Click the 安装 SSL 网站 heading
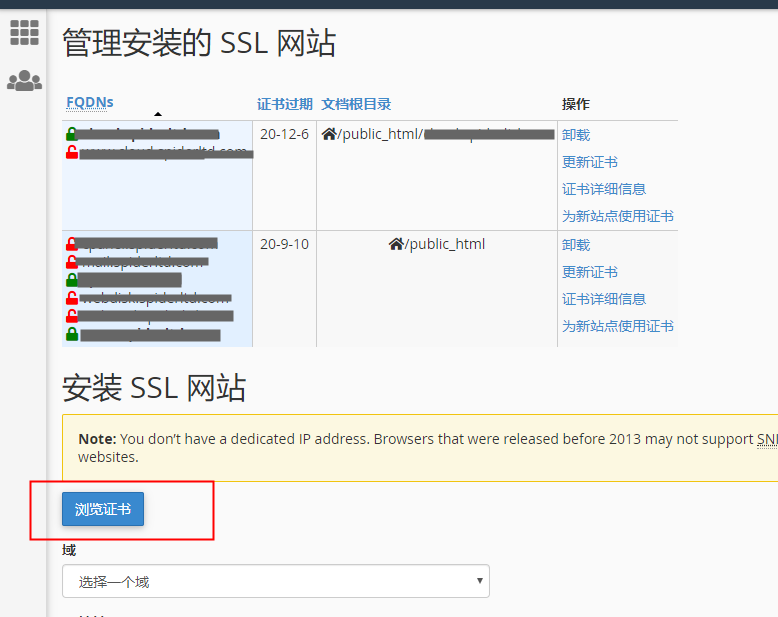778x617 pixels. [x=154, y=387]
